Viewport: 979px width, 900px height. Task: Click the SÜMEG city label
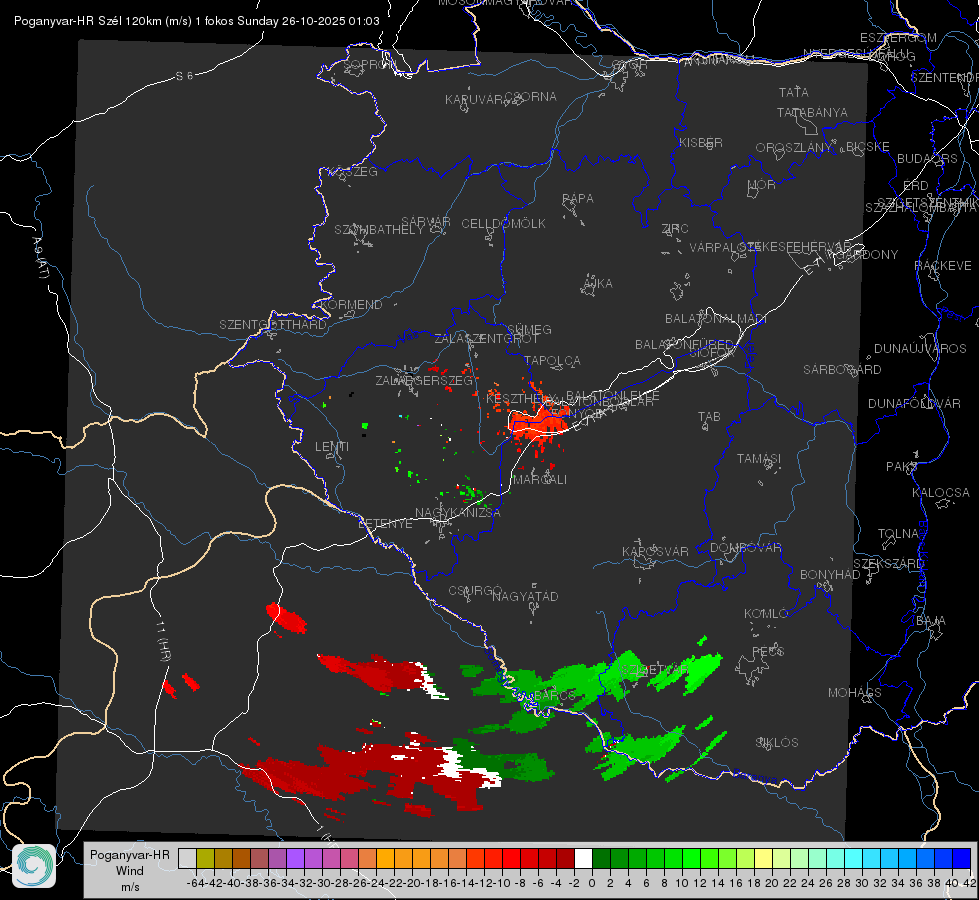click(529, 329)
